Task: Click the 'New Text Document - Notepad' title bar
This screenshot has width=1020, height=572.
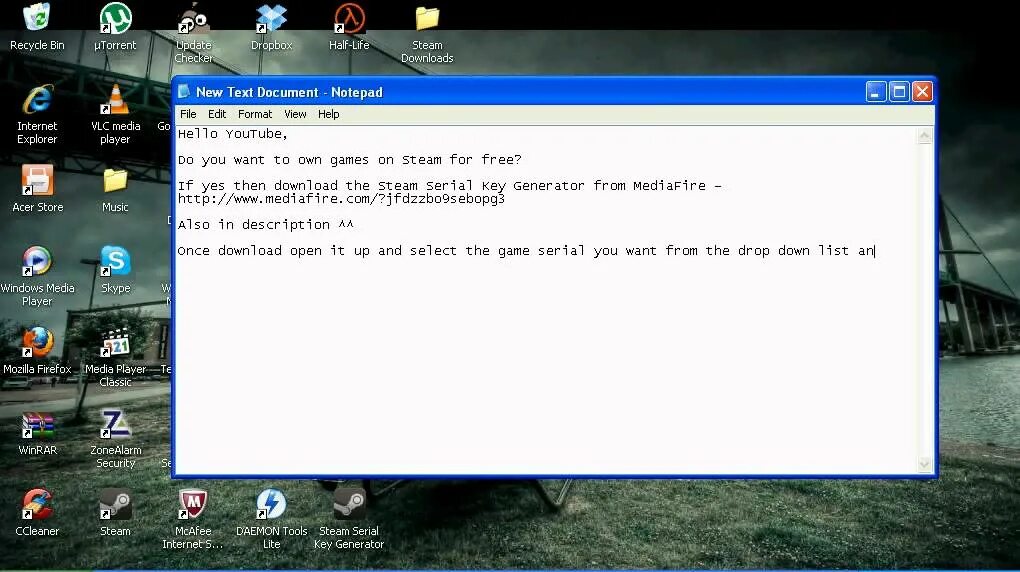Action: click(x=520, y=92)
